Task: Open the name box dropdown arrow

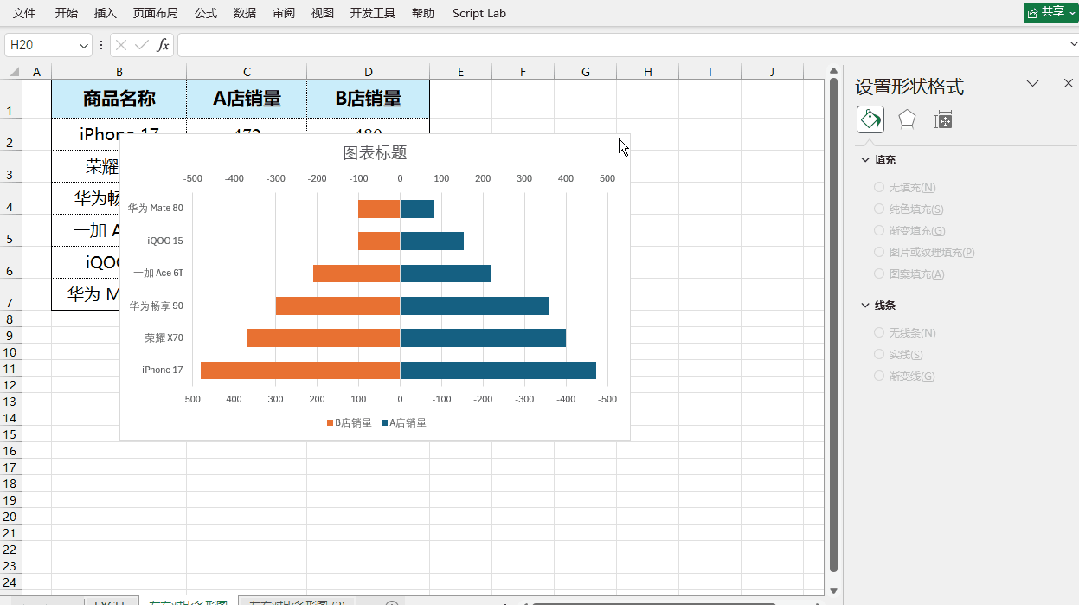Action: (x=83, y=45)
